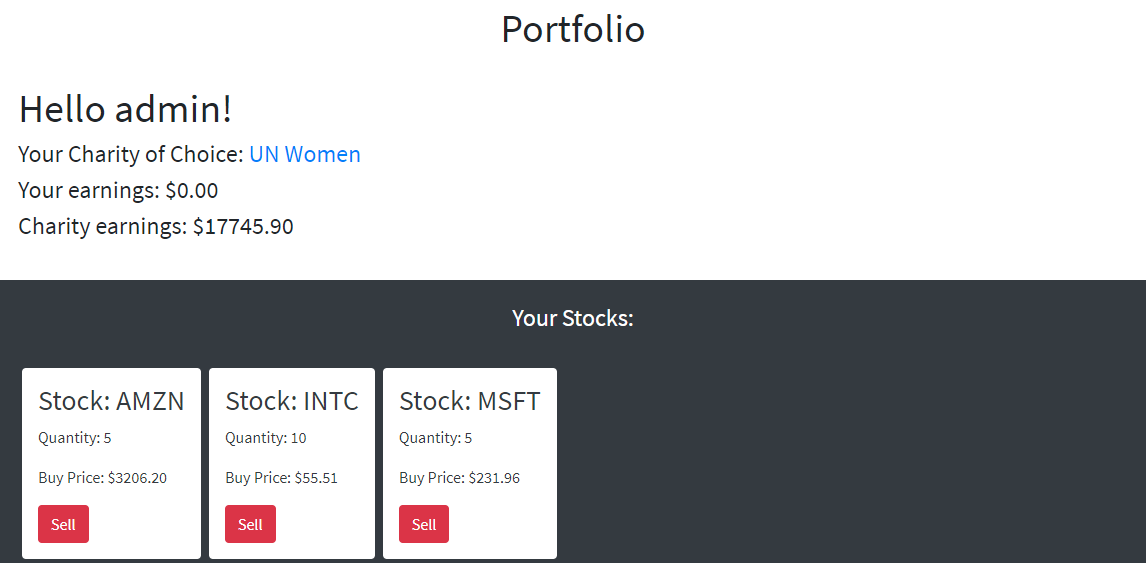Sell the AMZN stock
The image size is (1146, 584).
coord(64,524)
